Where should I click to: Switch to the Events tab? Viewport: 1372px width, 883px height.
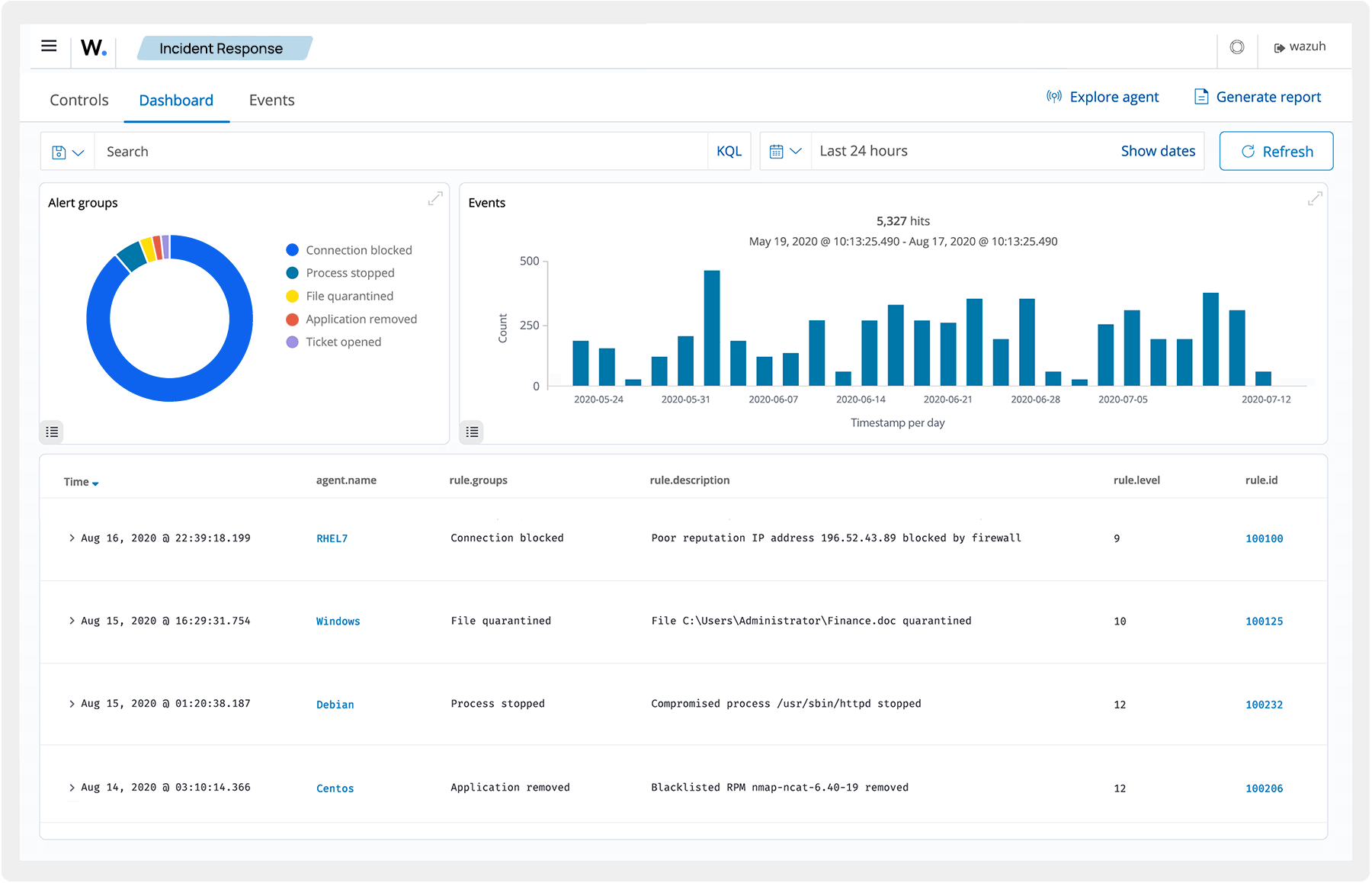271,99
